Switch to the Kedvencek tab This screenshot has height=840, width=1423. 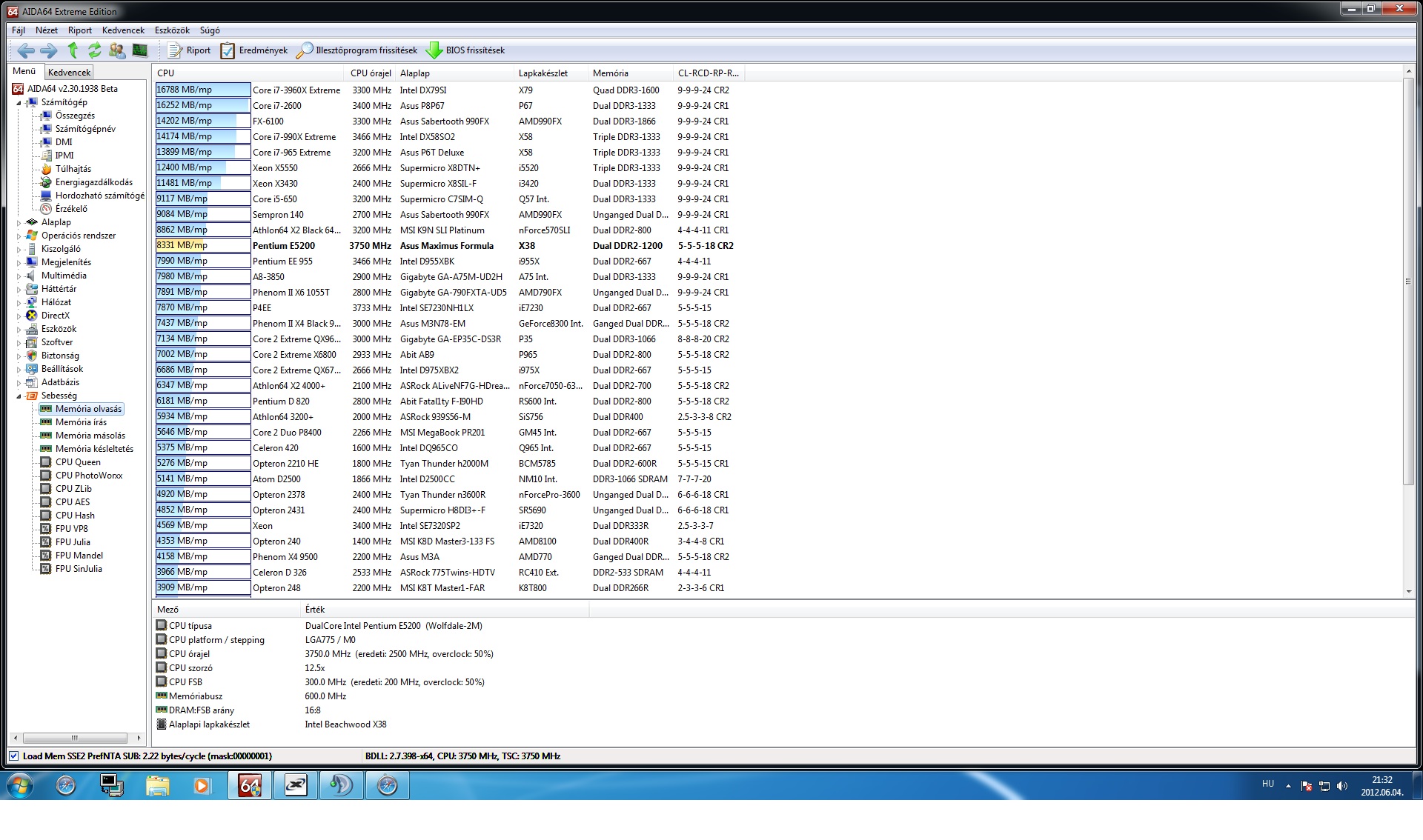[x=69, y=72]
